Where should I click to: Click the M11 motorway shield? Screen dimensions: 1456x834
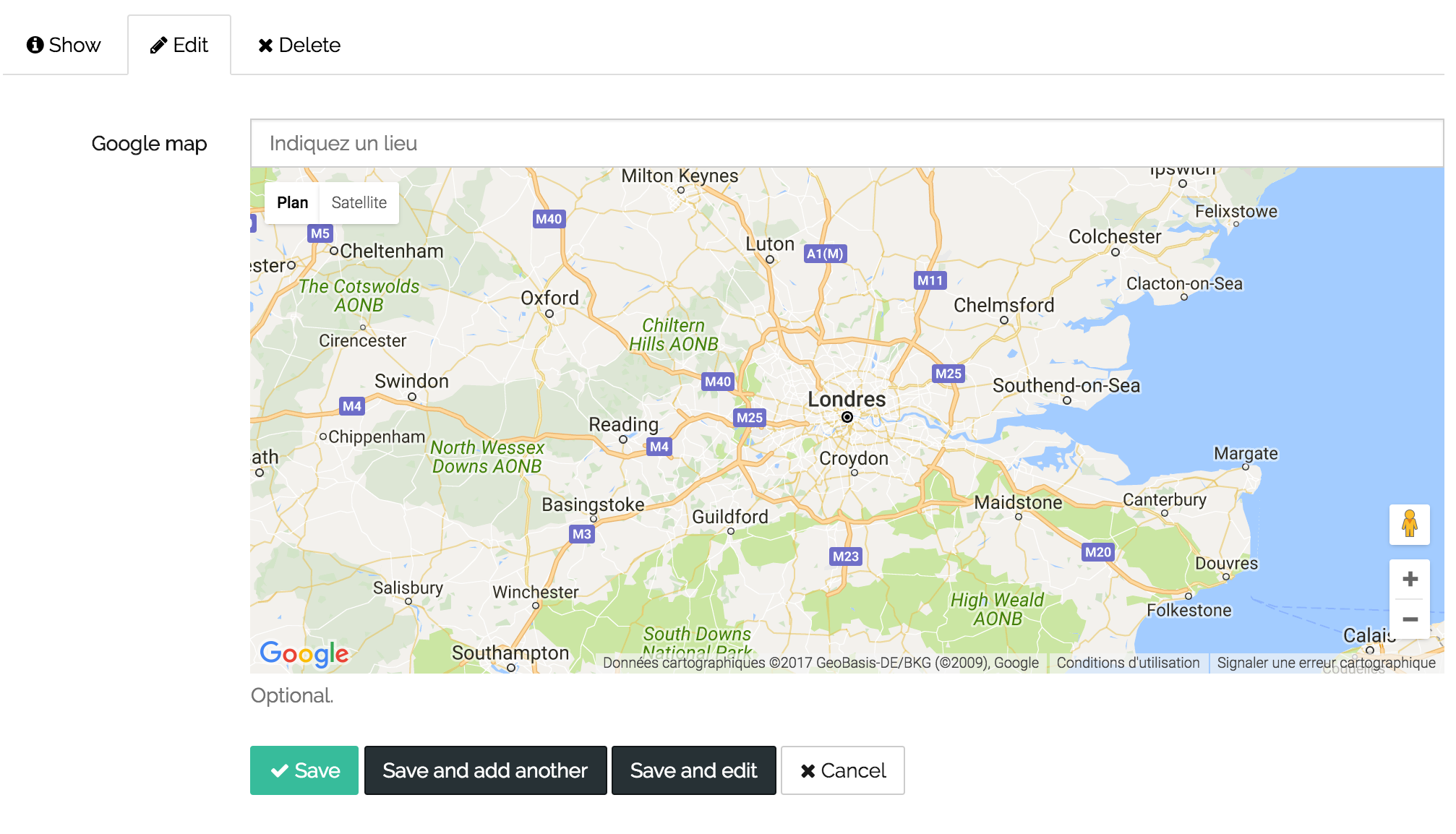click(930, 280)
